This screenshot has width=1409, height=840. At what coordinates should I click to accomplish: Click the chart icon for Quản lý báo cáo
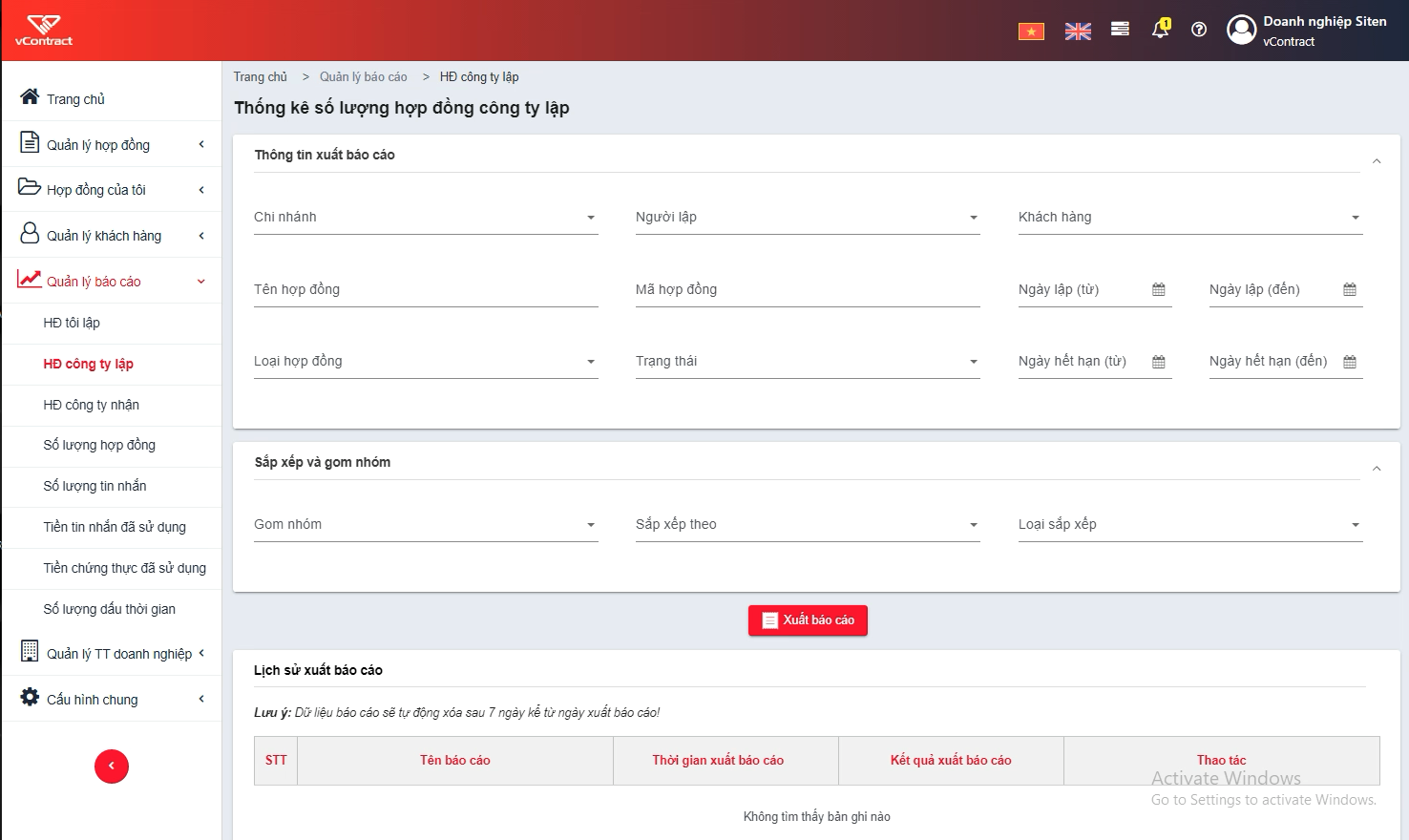click(x=30, y=279)
